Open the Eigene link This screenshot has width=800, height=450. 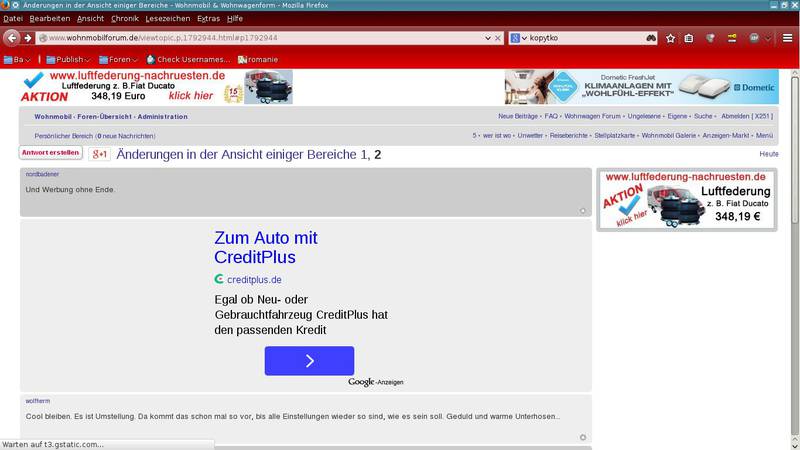(x=677, y=116)
